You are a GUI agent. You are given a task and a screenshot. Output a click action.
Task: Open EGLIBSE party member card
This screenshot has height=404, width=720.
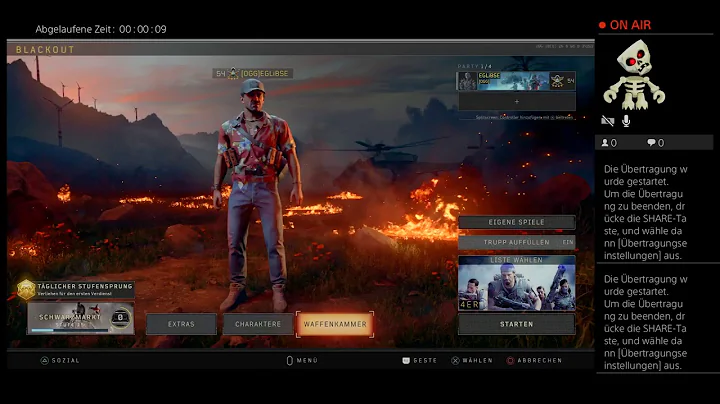pyautogui.click(x=517, y=81)
